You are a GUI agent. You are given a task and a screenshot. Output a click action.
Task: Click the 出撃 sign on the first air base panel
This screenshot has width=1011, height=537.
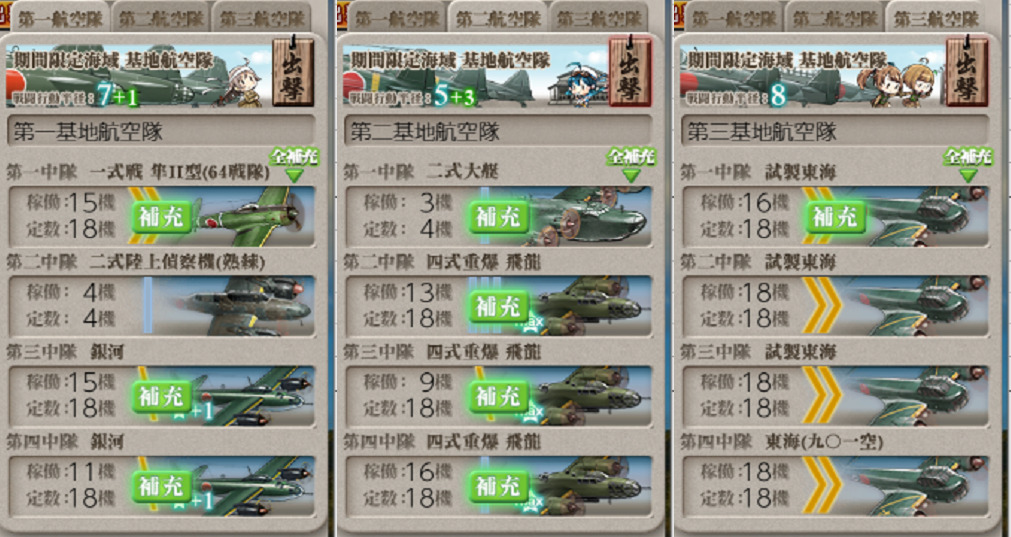pyautogui.click(x=293, y=73)
